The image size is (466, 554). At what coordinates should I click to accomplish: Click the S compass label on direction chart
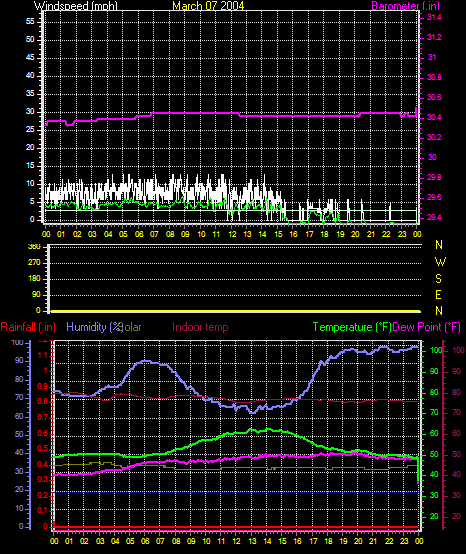pos(438,279)
